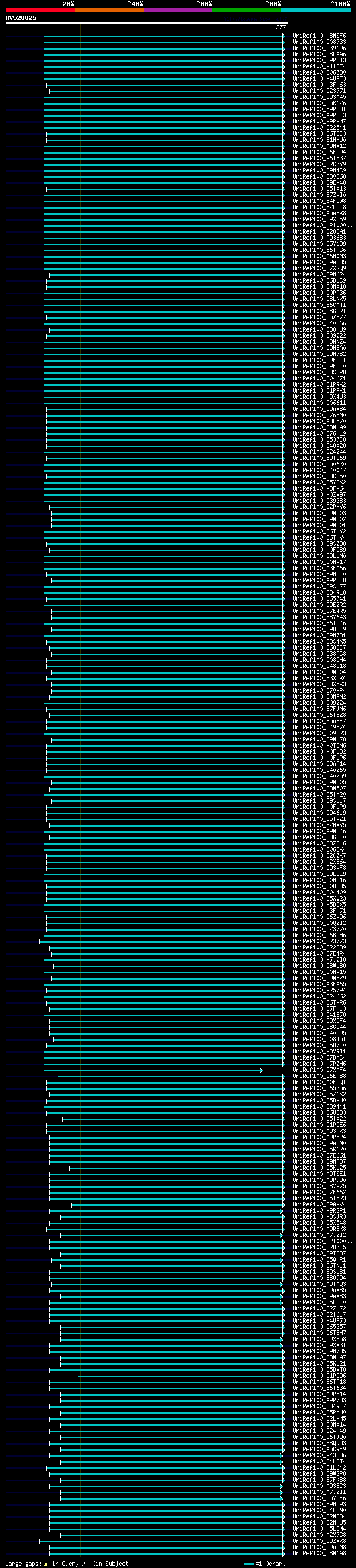Select hit label UniRef100_B9MTB7
The height and width of the screenshot is (1568, 356).
pyautogui.click(x=319, y=1161)
